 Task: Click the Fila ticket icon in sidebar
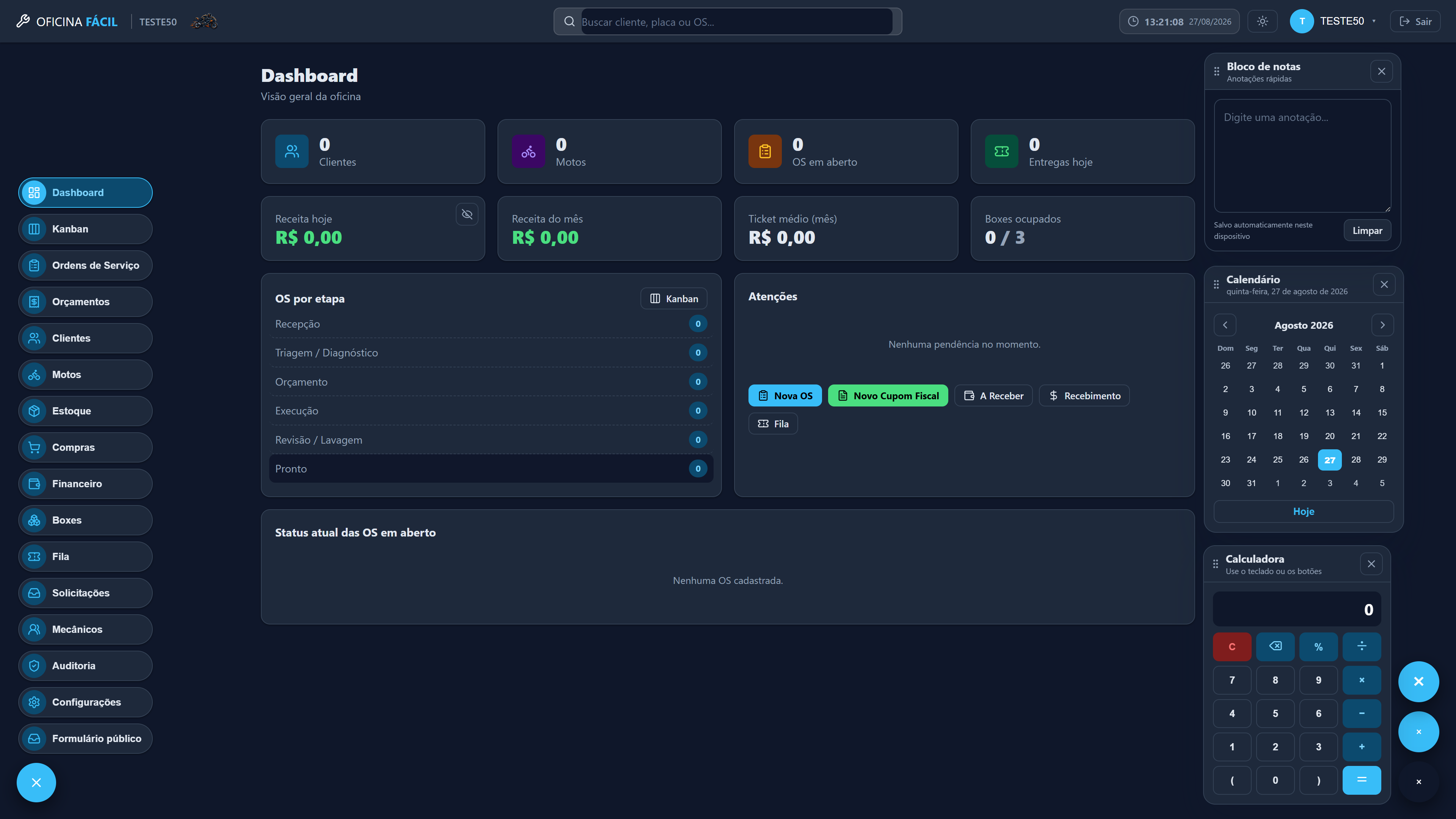(x=34, y=557)
